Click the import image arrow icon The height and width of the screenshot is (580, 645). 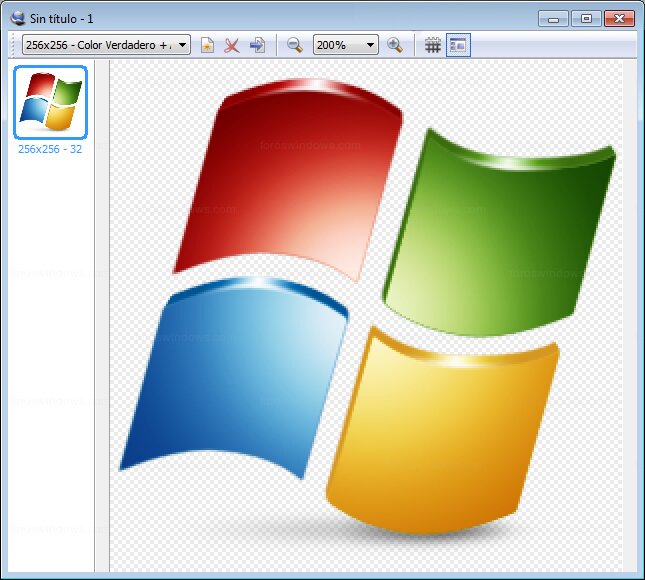click(258, 45)
